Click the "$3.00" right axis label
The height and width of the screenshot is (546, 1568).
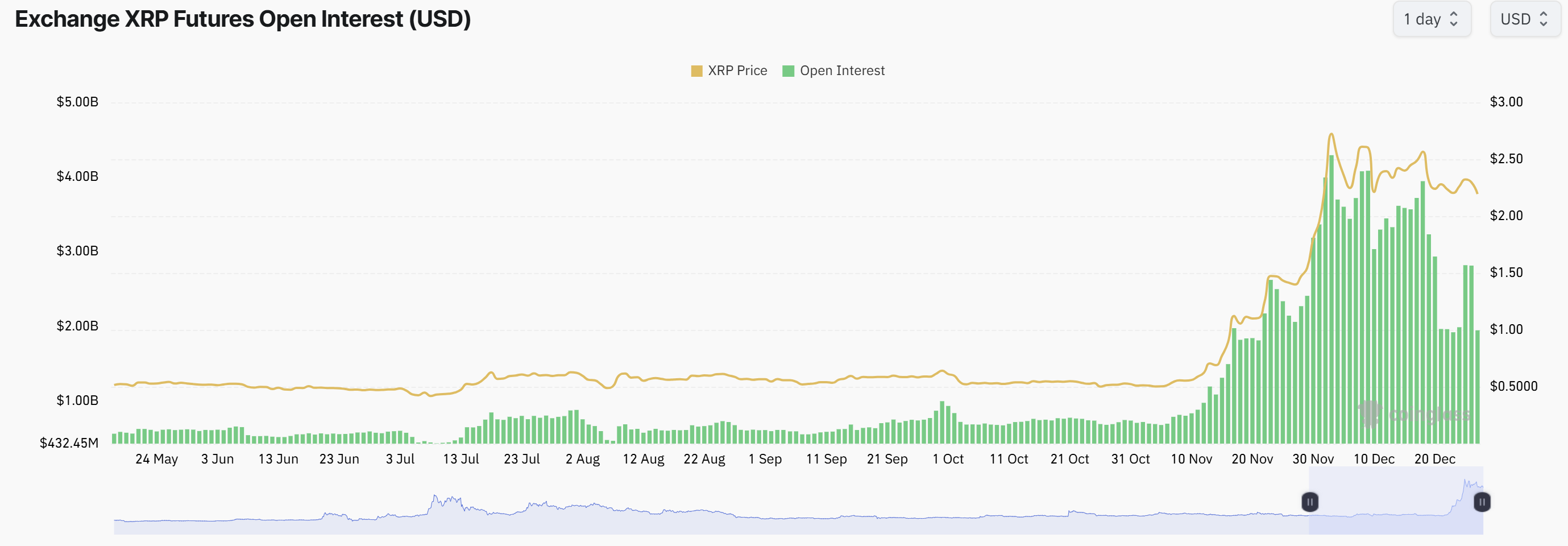pyautogui.click(x=1506, y=102)
